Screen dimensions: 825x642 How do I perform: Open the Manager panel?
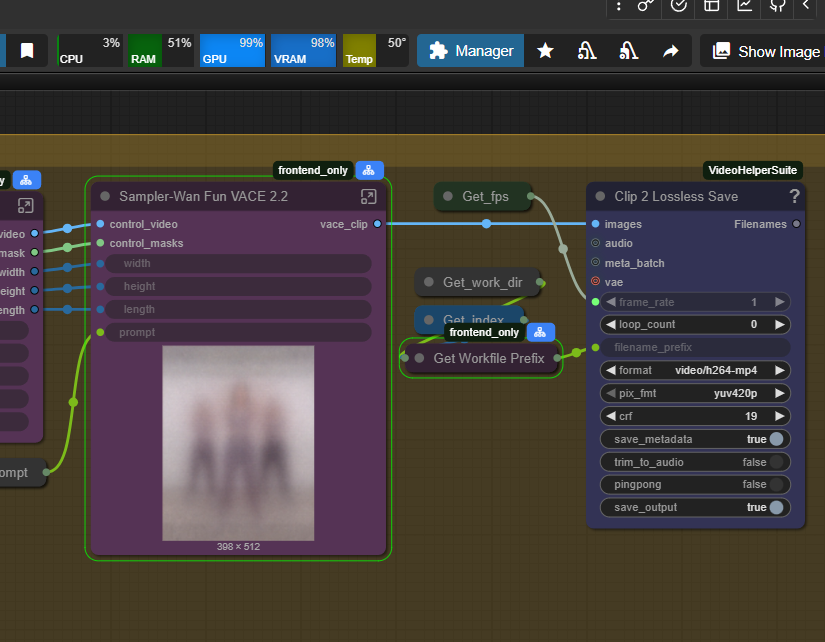(470, 51)
